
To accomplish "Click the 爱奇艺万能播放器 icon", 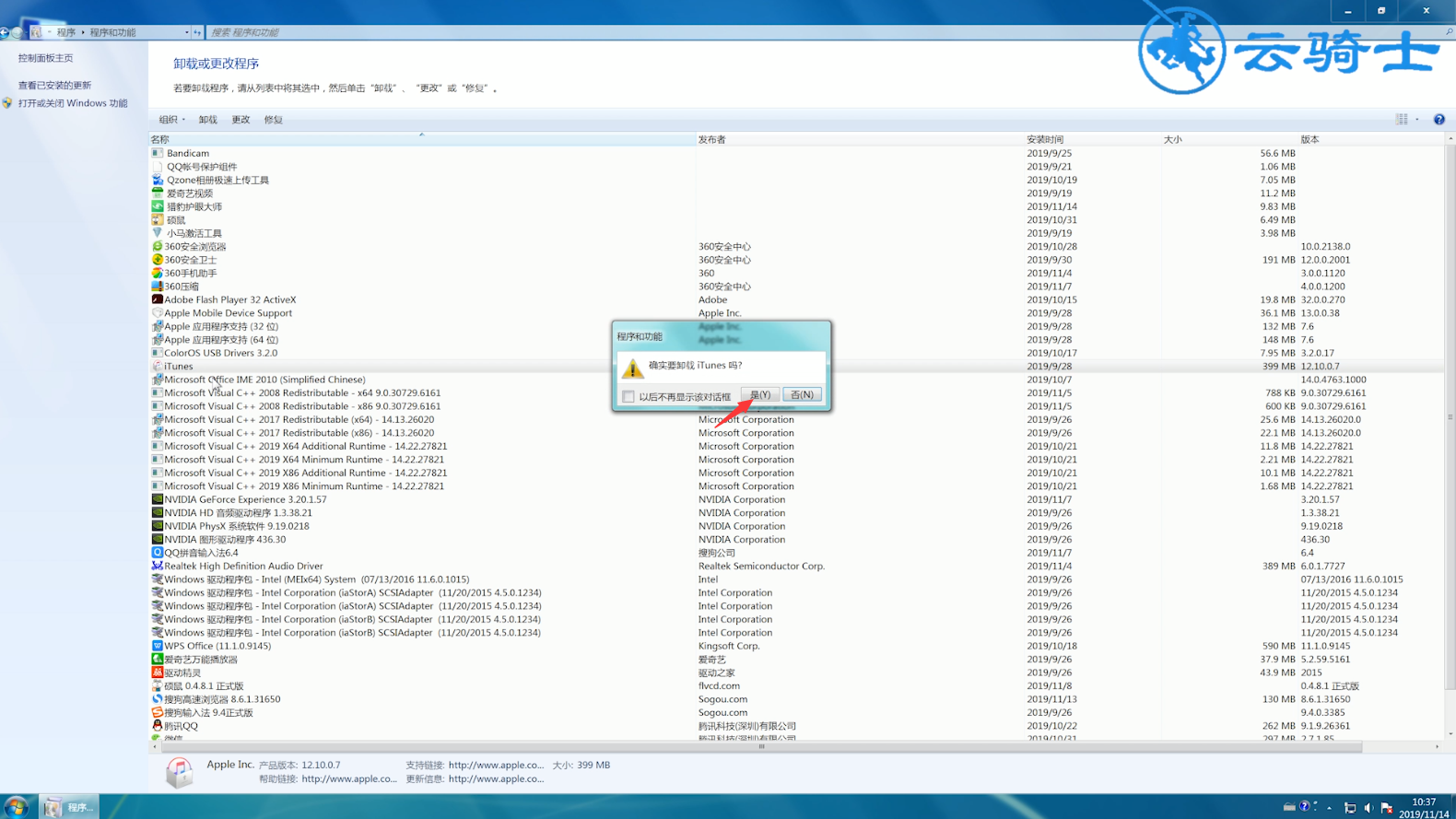I will (x=158, y=660).
